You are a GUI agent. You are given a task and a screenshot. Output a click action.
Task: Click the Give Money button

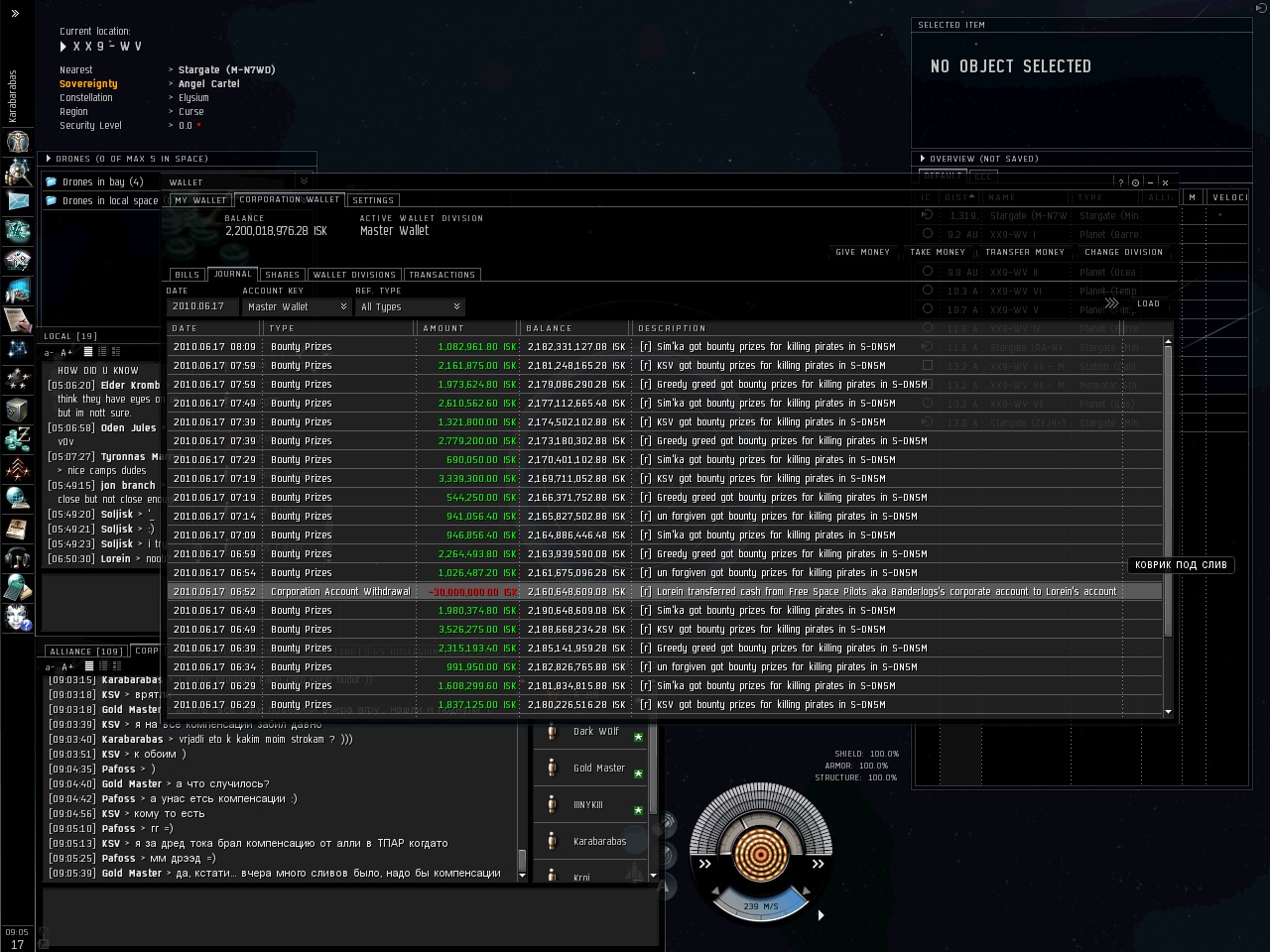point(863,252)
